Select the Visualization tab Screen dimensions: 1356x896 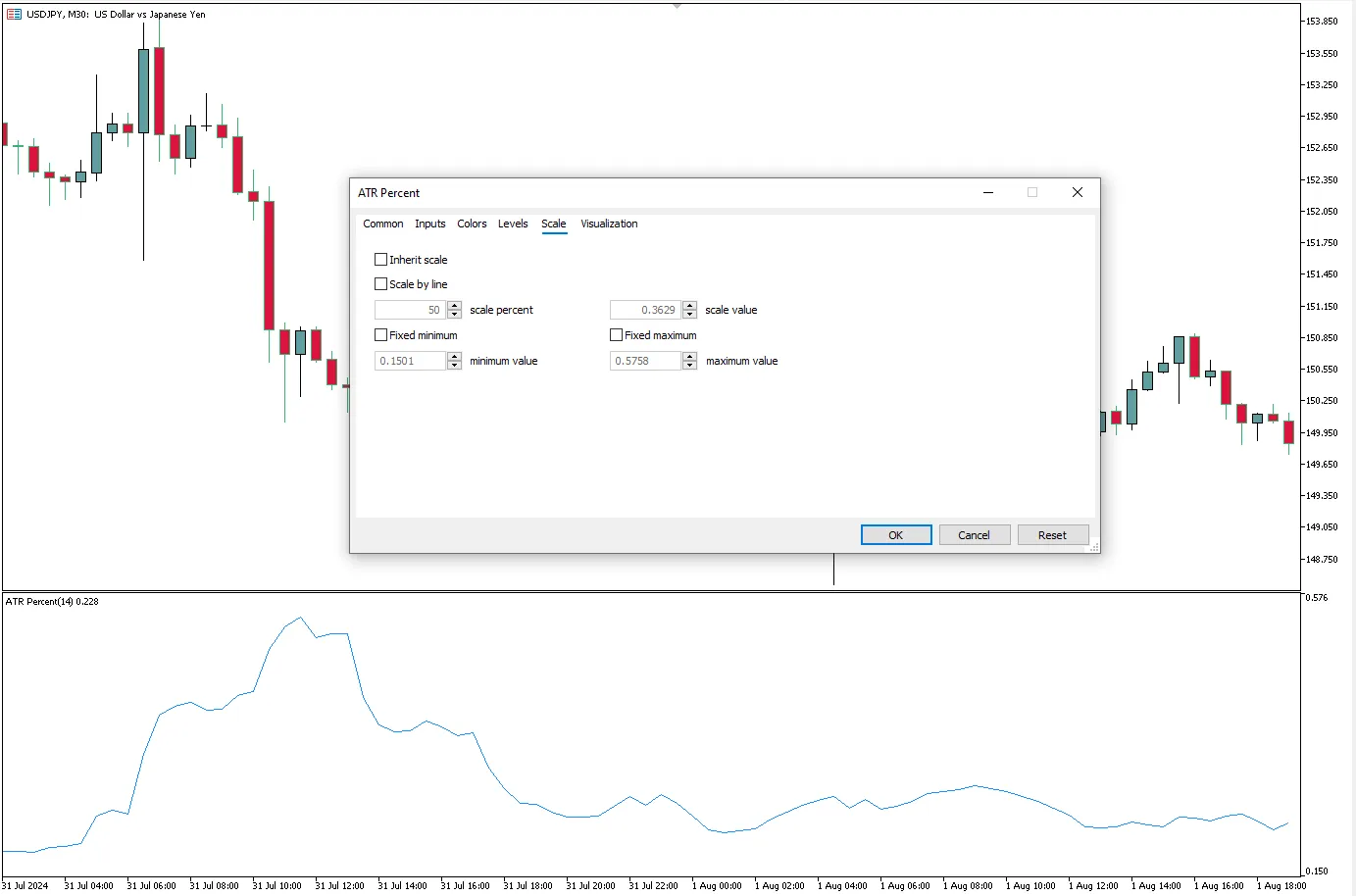[609, 224]
